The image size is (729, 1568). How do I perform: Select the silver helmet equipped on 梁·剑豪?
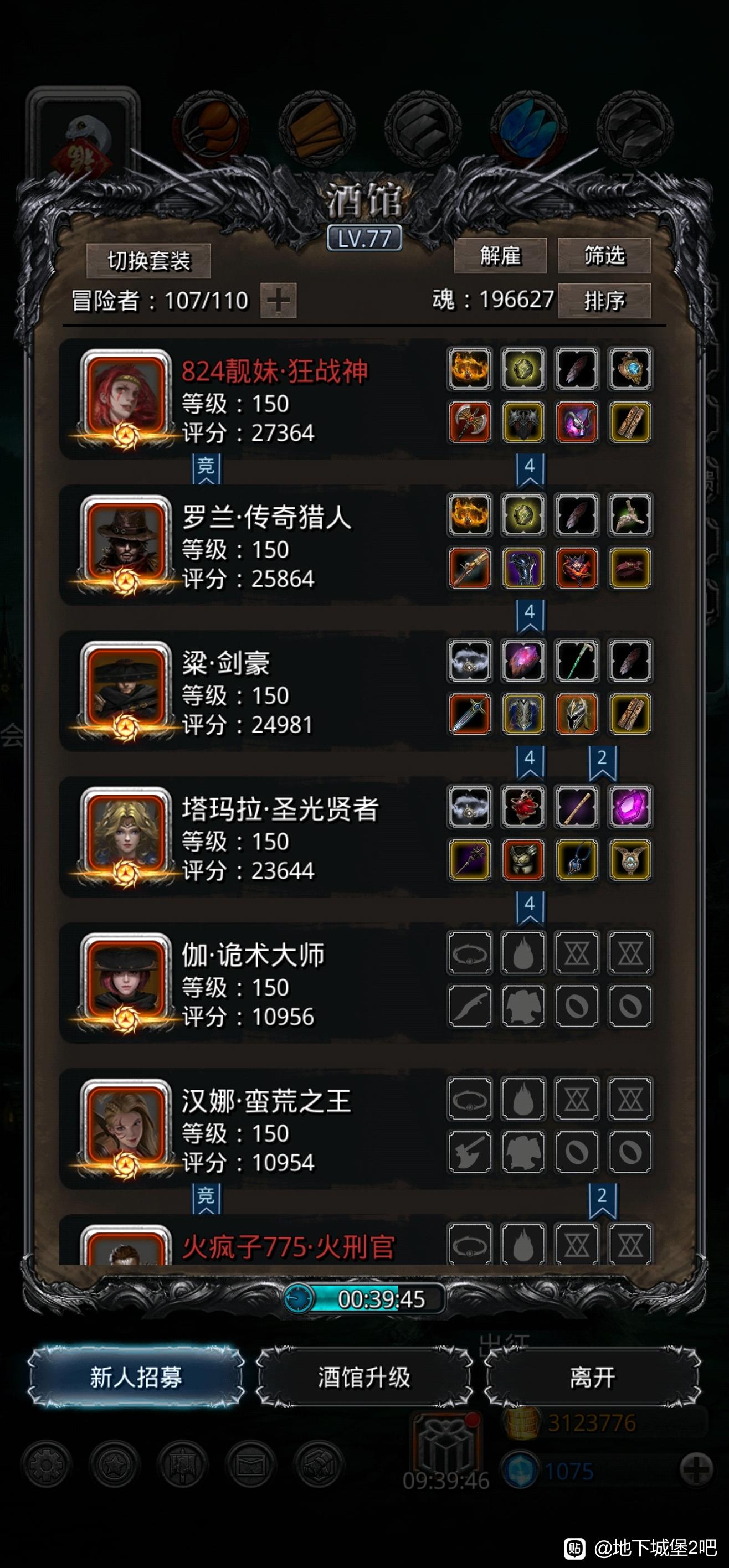tap(576, 714)
